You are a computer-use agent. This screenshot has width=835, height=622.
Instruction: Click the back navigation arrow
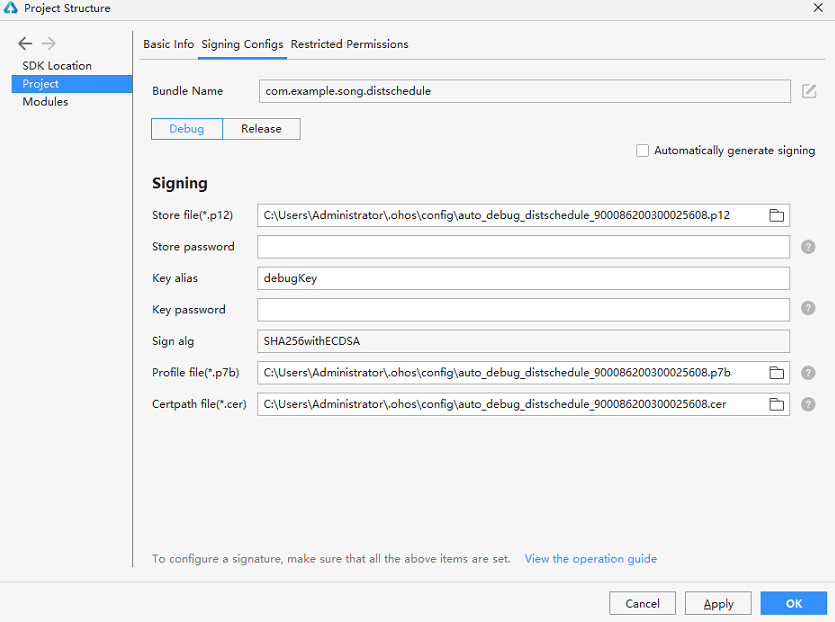click(x=25, y=43)
